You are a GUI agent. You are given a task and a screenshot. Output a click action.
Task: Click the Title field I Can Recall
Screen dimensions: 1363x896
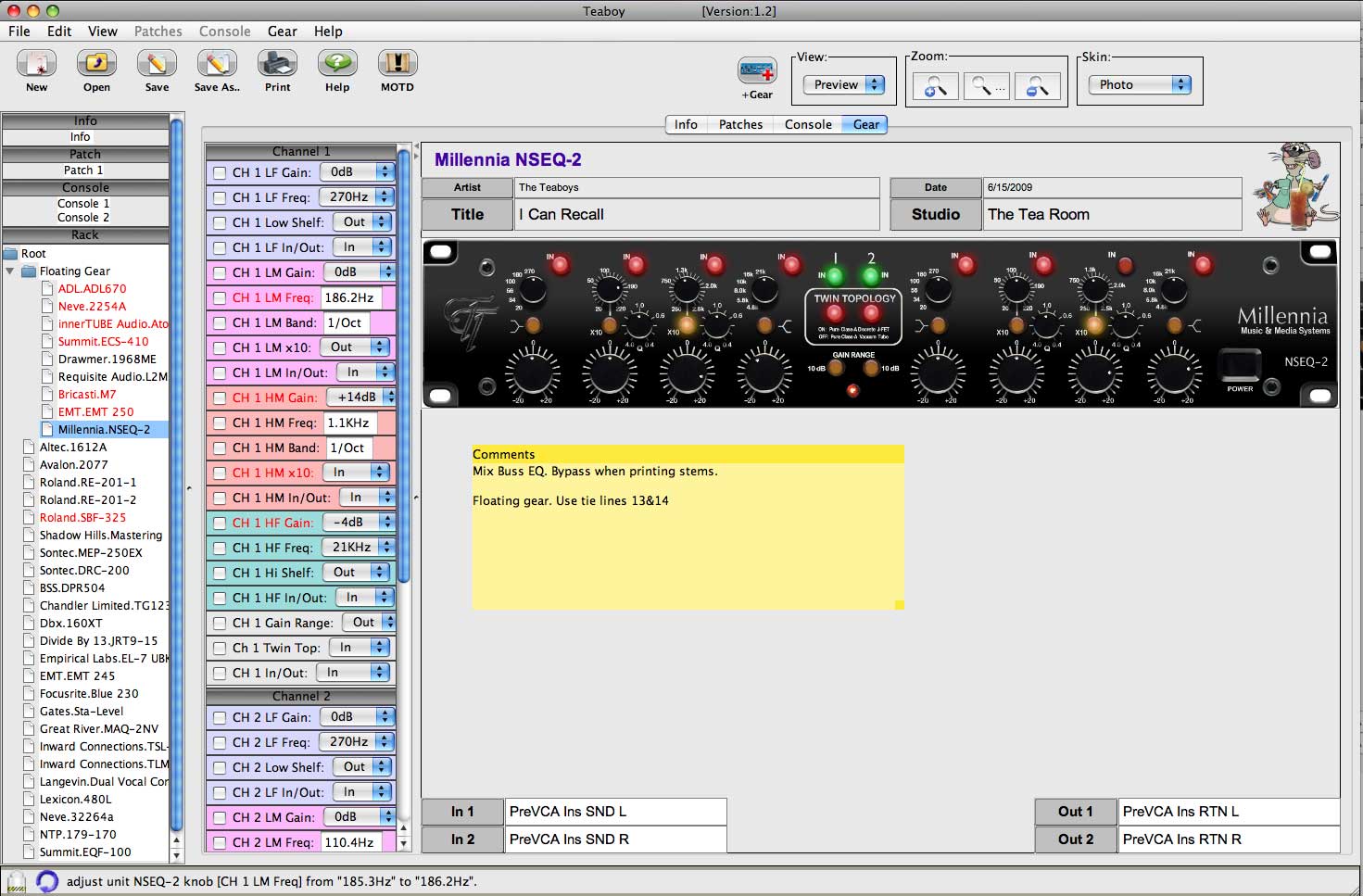697,214
